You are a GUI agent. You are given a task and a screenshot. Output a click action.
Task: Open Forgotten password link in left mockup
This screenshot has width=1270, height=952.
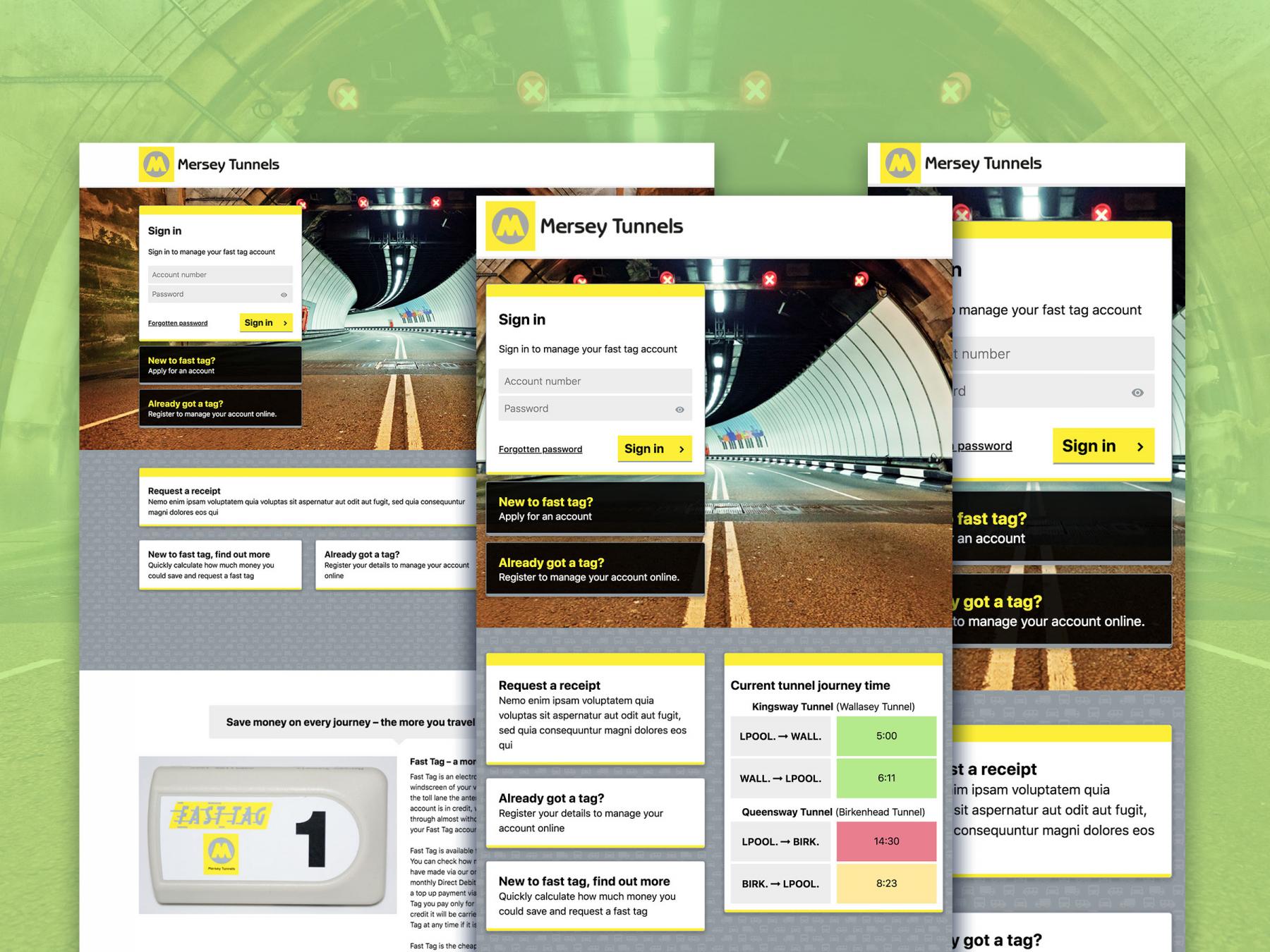(x=178, y=323)
